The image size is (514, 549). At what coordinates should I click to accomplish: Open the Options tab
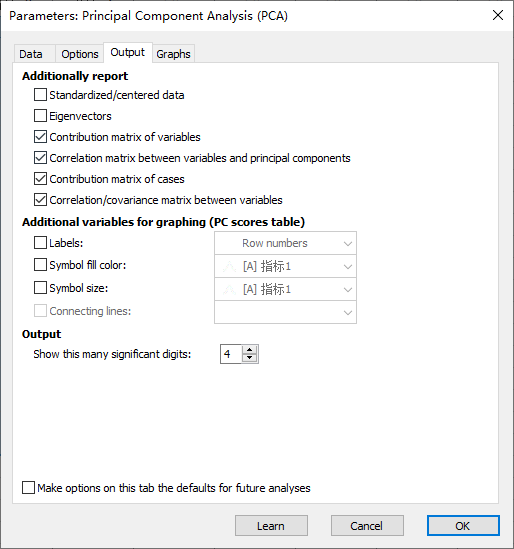coord(79,54)
